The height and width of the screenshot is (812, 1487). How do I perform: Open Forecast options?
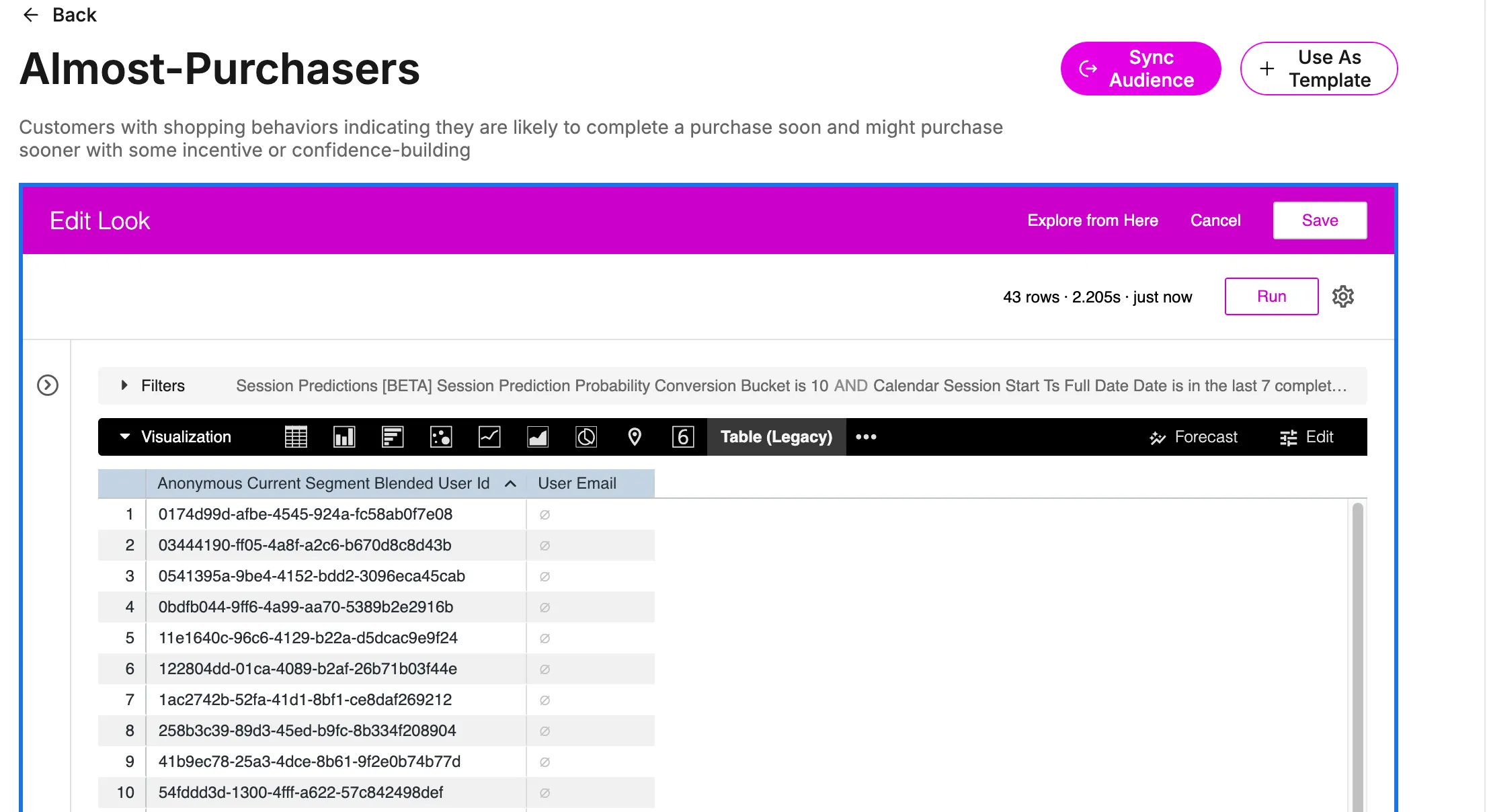1193,437
